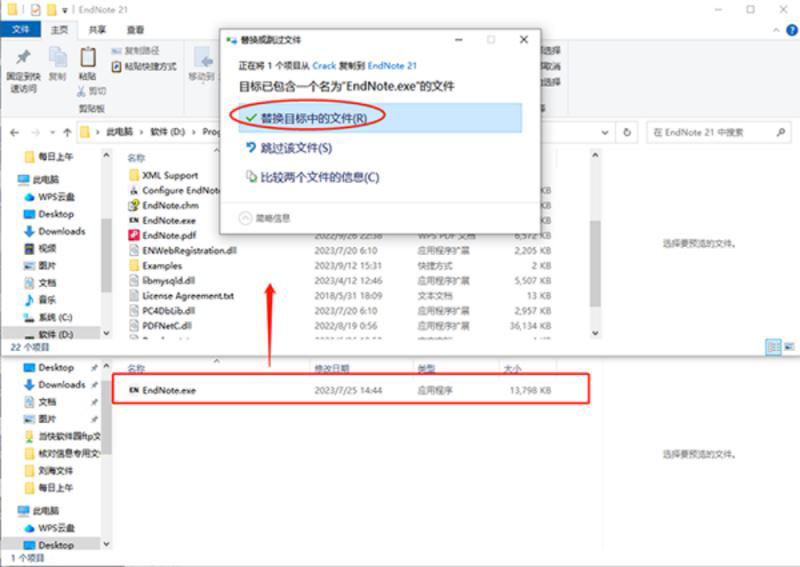Select PDFNetC.dll file
Screen dimensions: 800x567
(x=167, y=326)
